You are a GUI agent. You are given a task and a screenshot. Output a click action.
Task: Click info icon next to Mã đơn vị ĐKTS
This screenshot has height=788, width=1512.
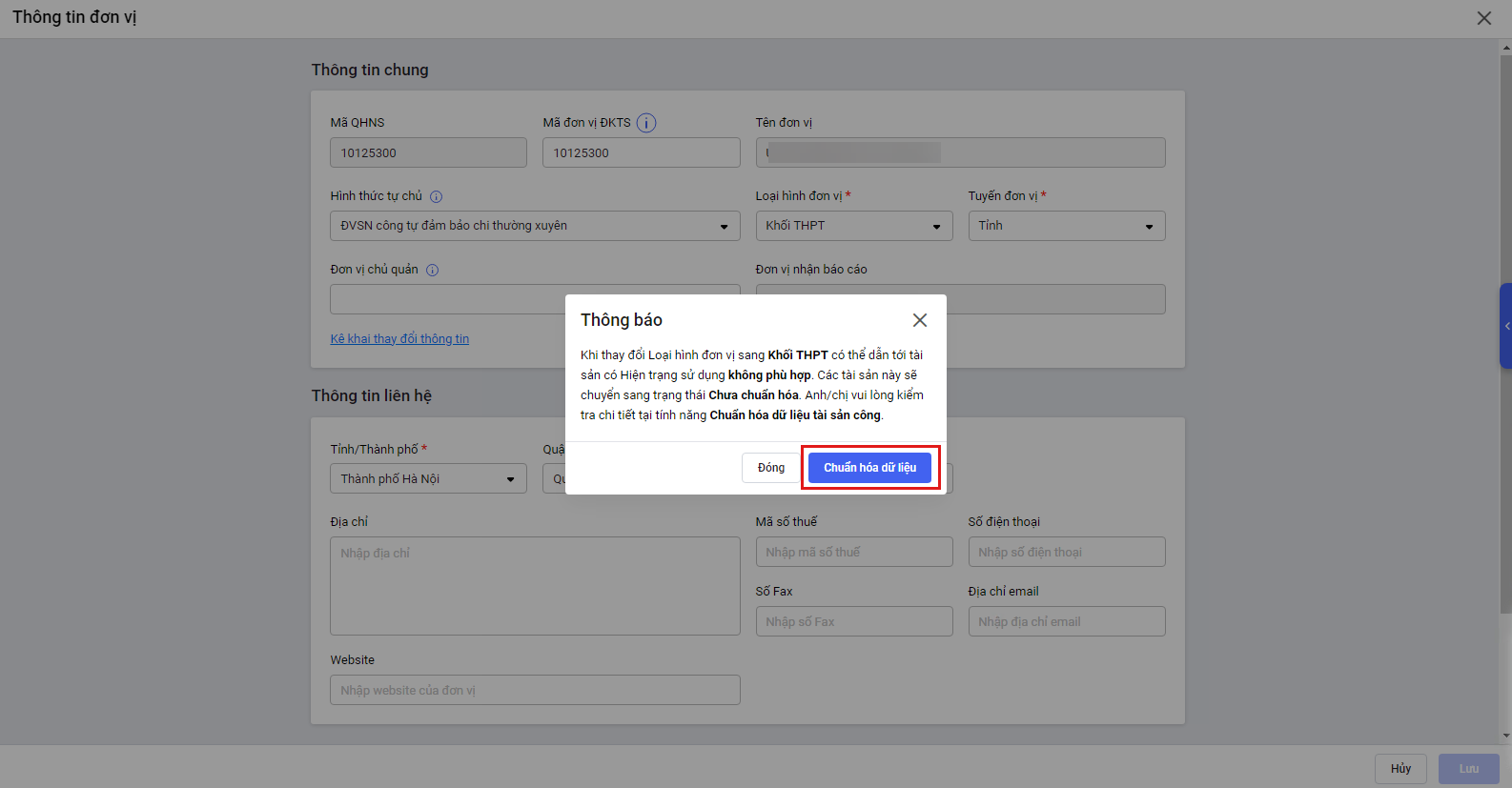tap(646, 123)
